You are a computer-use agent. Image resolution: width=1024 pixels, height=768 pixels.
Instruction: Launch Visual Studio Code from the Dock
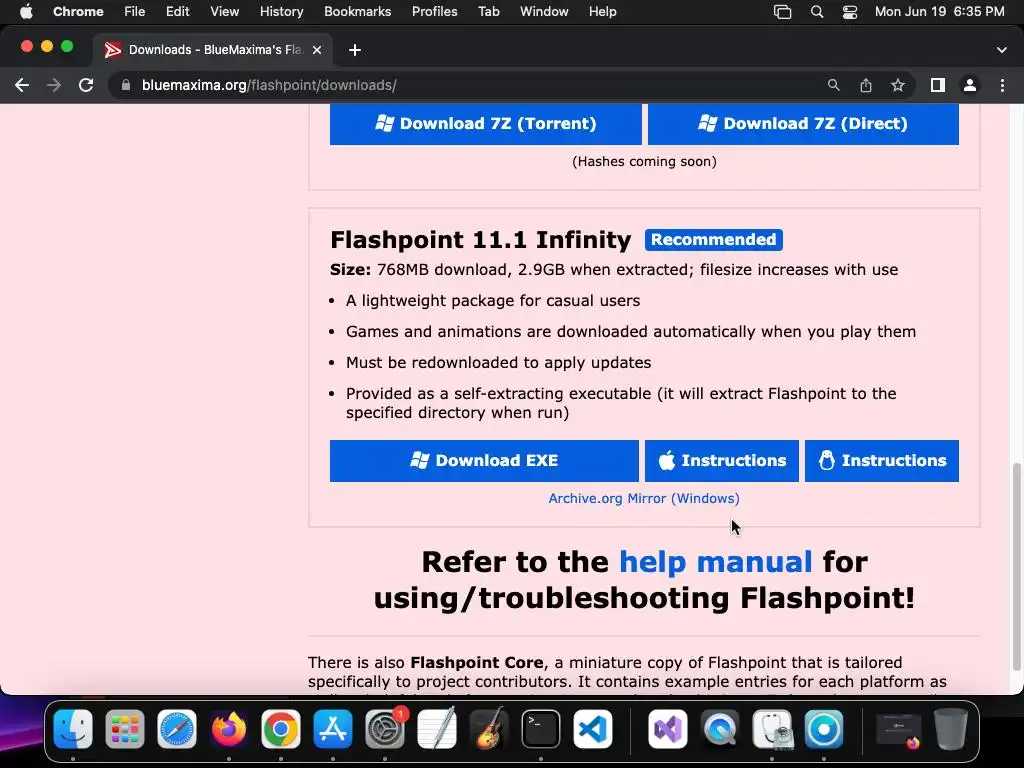point(593,729)
